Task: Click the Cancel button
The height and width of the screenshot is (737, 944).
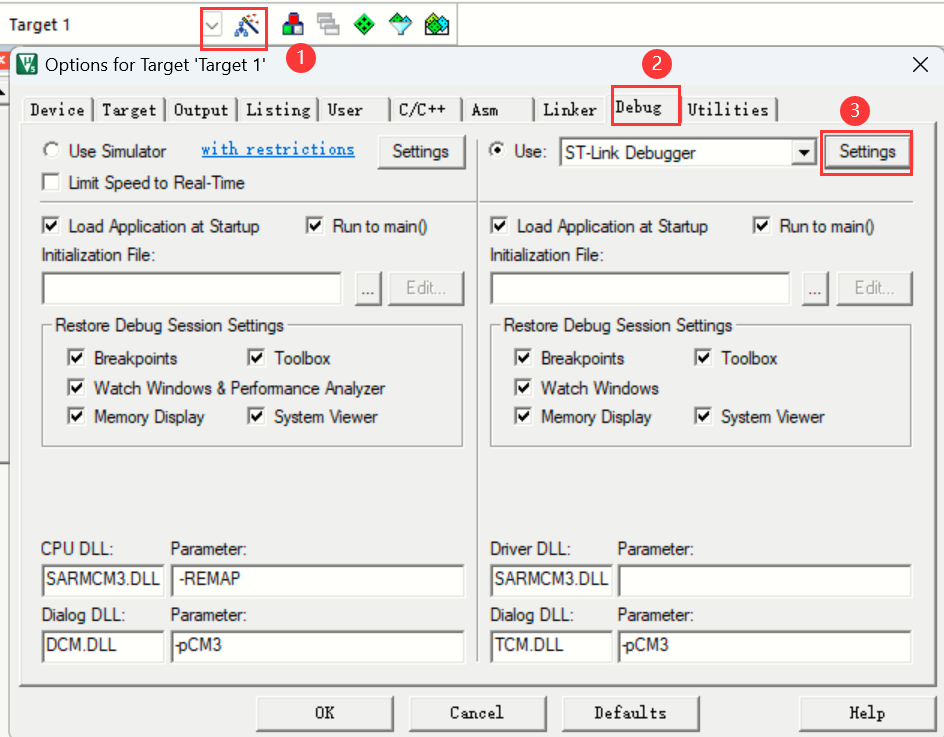Action: coord(477,714)
